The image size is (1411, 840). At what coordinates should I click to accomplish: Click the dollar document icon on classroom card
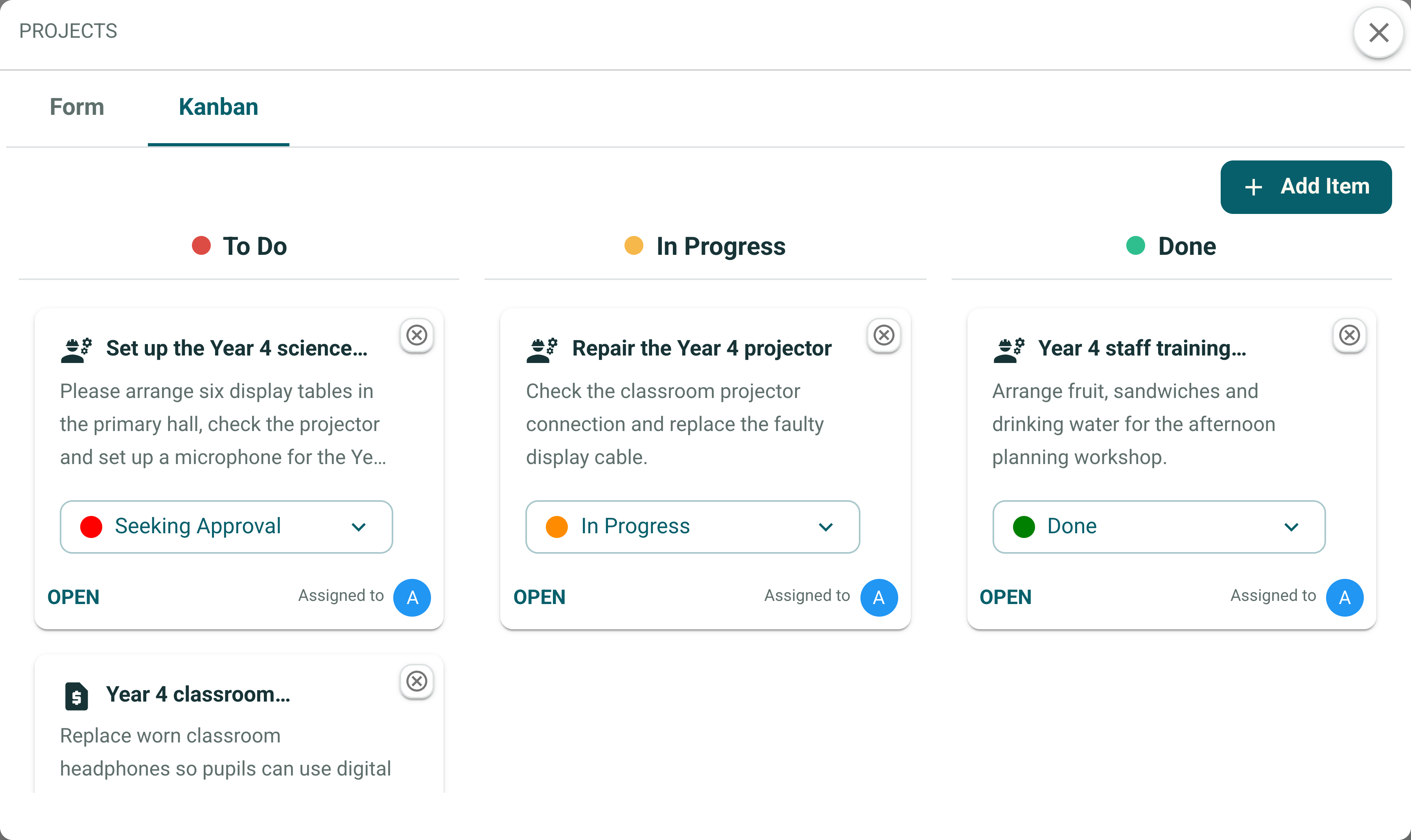(x=76, y=696)
